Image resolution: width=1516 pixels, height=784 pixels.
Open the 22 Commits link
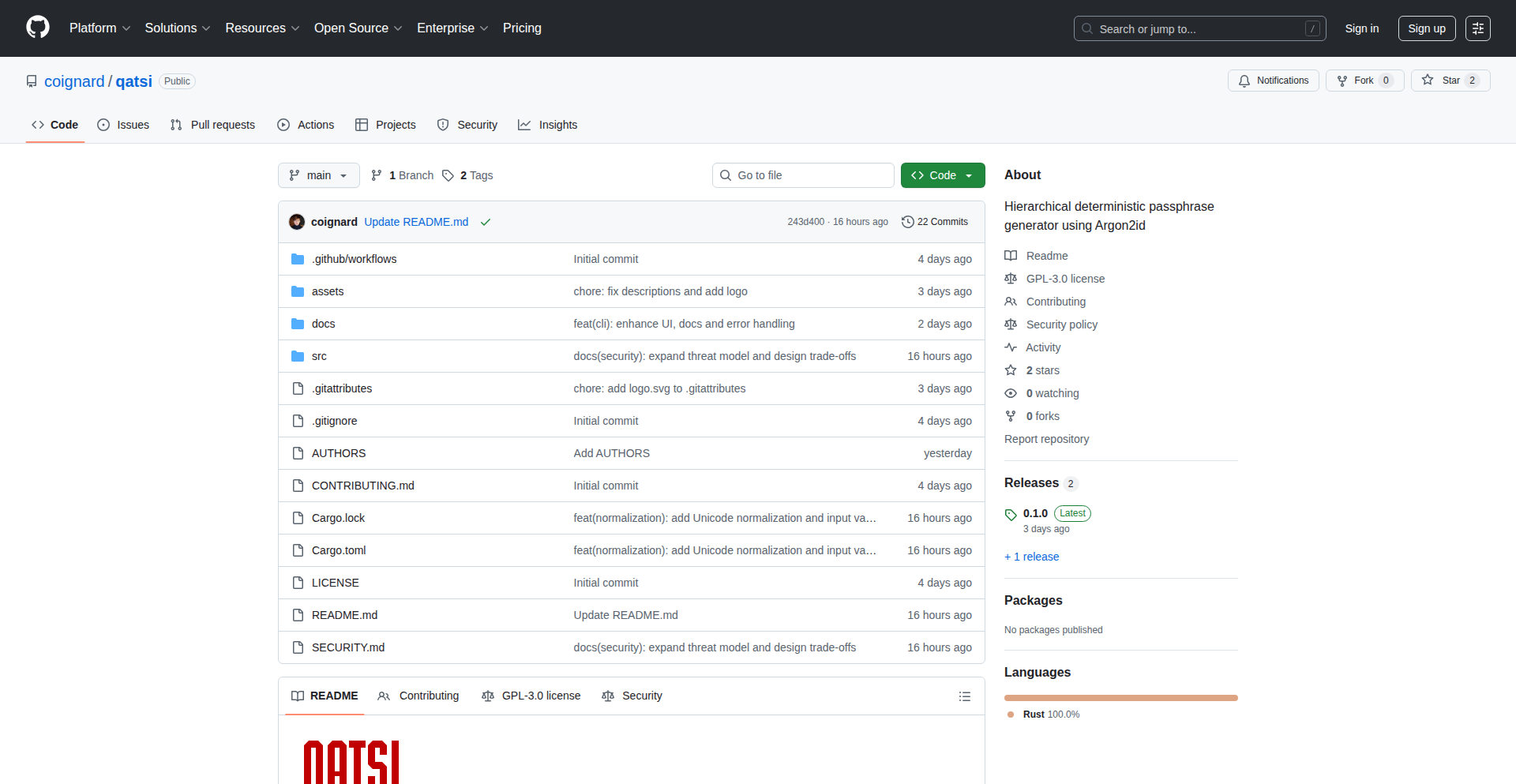pyautogui.click(x=935, y=222)
